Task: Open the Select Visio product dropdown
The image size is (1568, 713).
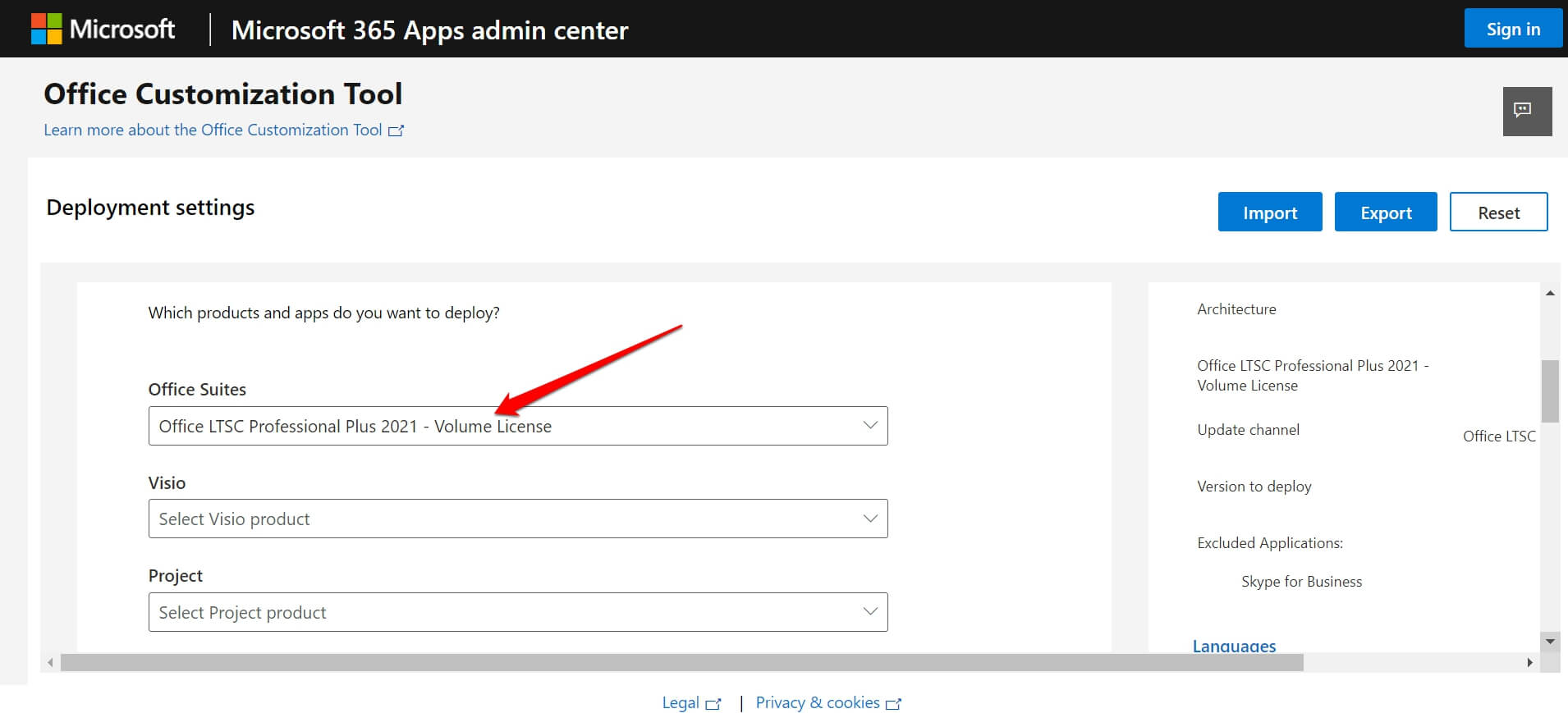Action: tap(518, 519)
